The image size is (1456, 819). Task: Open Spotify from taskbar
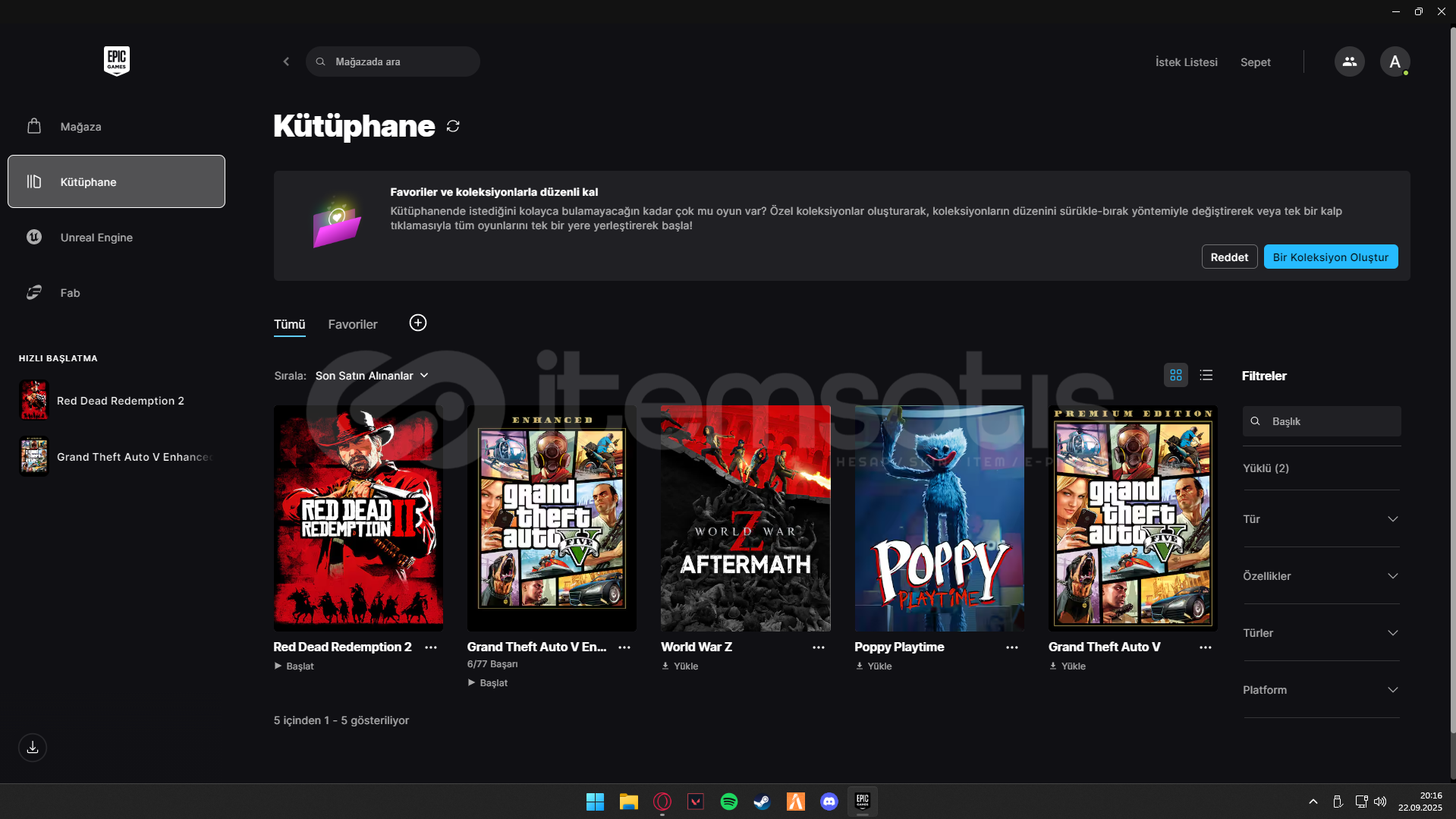728,802
